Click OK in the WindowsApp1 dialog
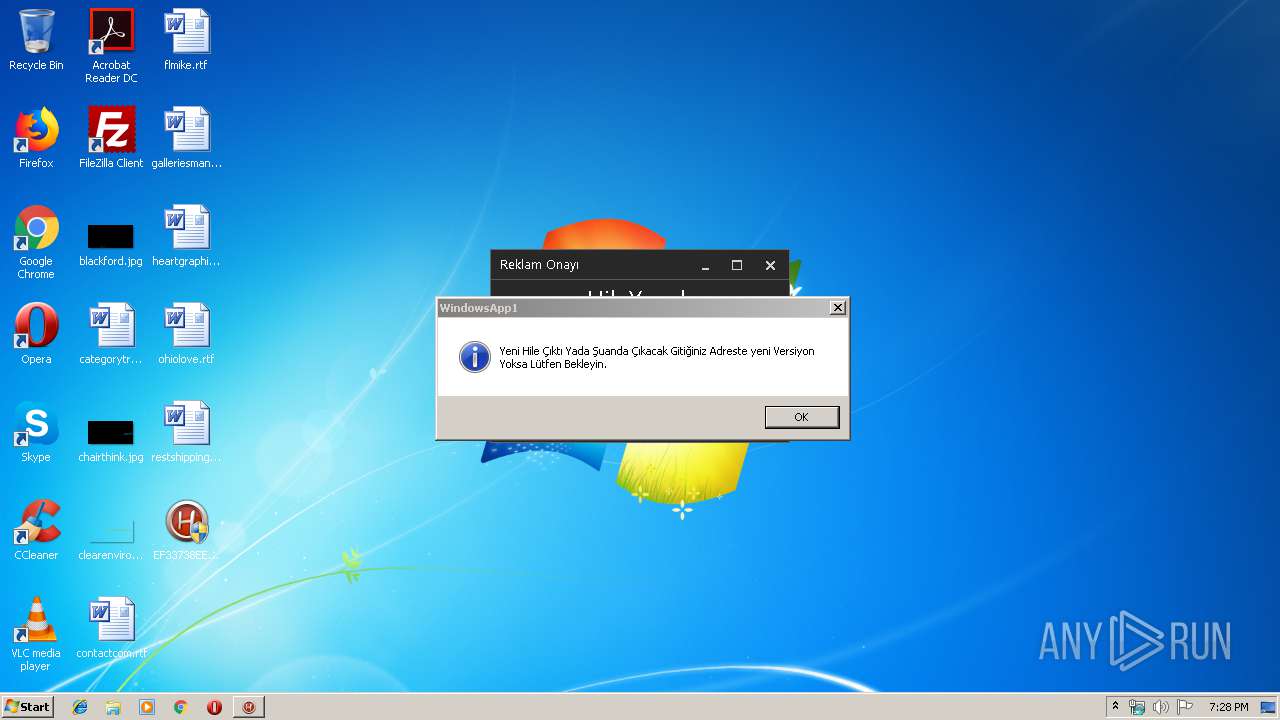The width and height of the screenshot is (1280, 720). [802, 417]
